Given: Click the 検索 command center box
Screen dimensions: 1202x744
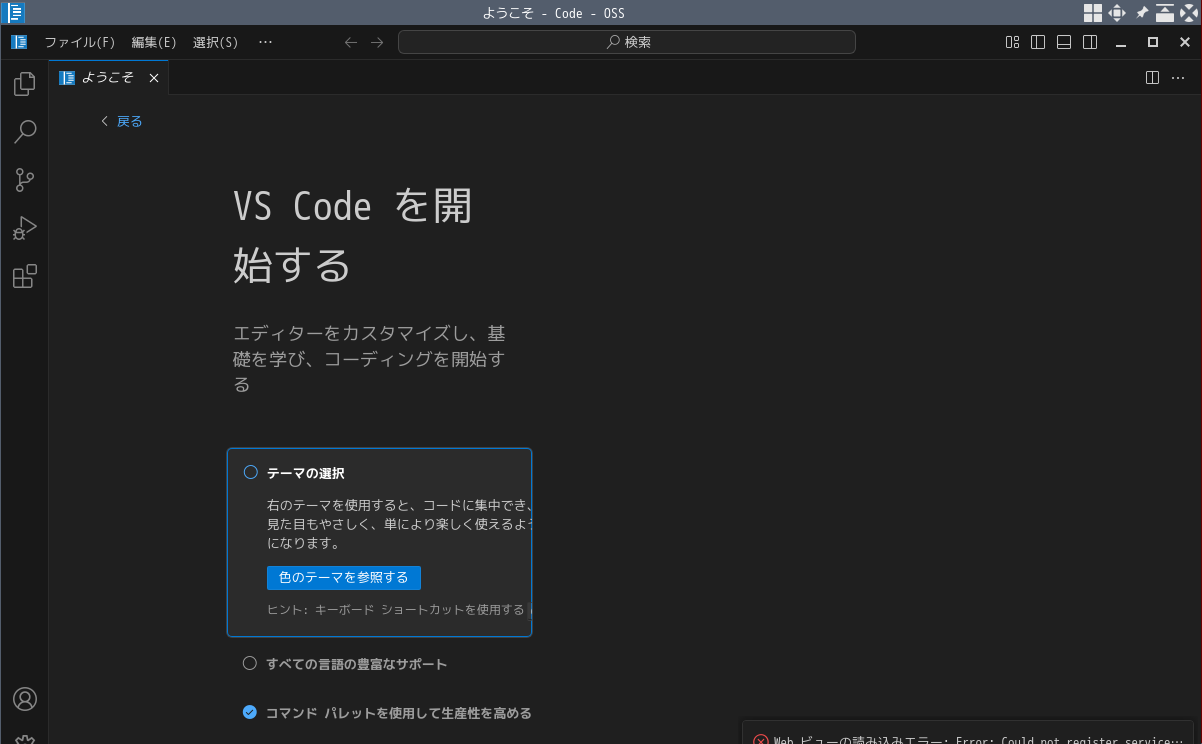Looking at the screenshot, I should pos(627,42).
